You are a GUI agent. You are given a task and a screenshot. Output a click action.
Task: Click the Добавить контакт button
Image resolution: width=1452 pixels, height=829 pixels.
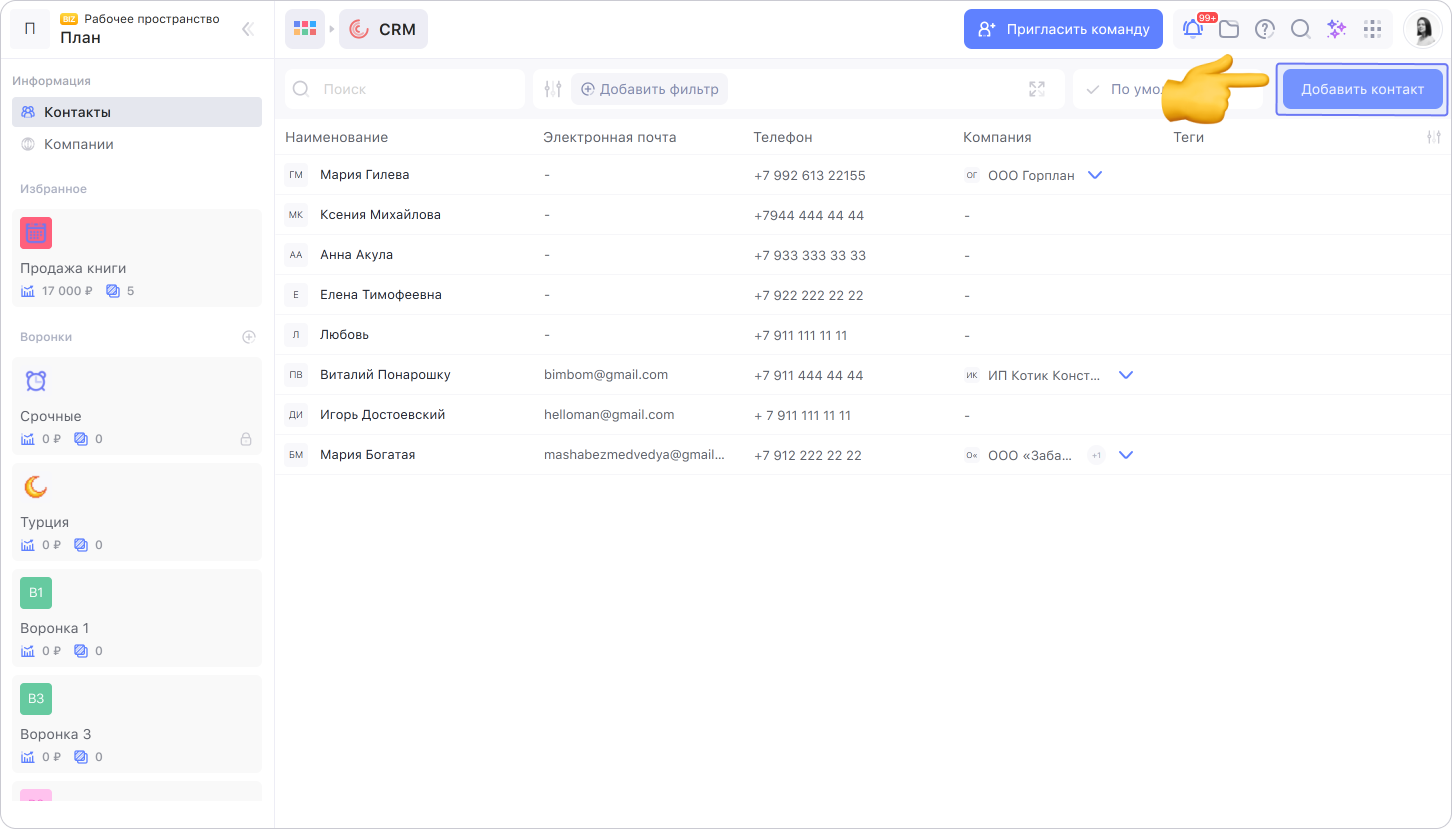click(1362, 89)
